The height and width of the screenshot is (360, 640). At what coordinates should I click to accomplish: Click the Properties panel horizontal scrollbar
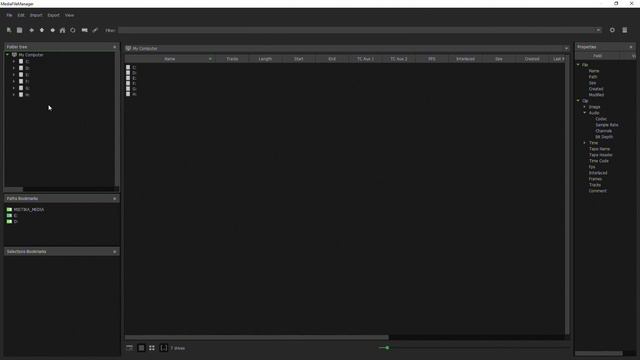coord(599,353)
